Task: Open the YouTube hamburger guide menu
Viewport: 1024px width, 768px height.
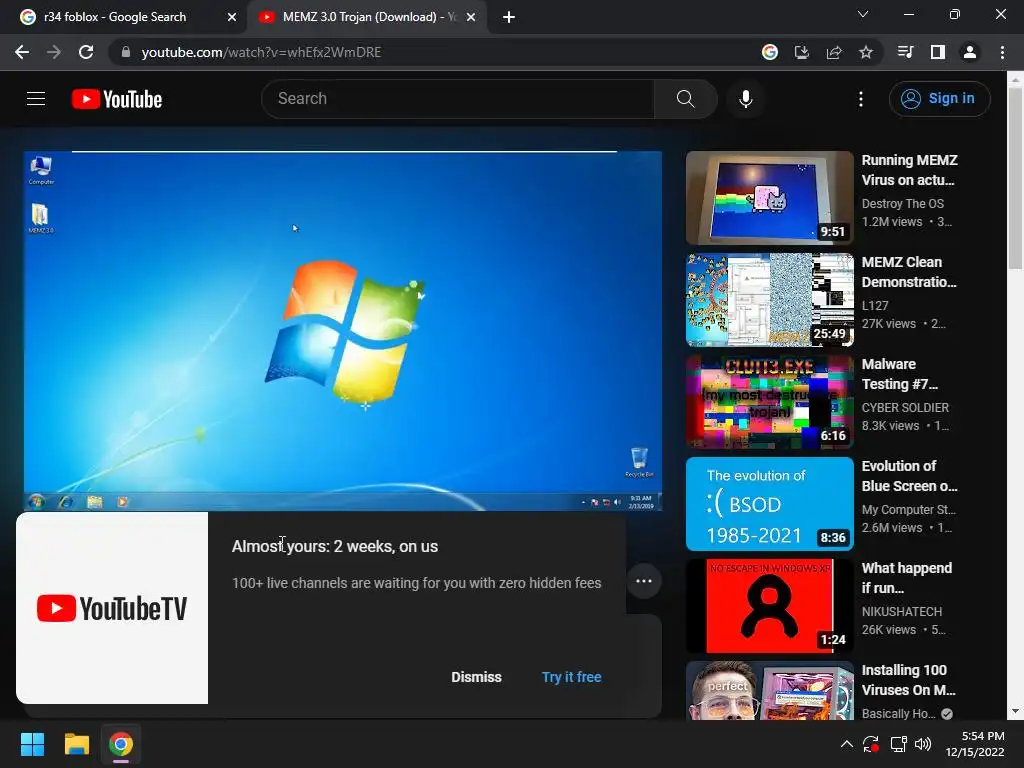Action: pos(36,99)
